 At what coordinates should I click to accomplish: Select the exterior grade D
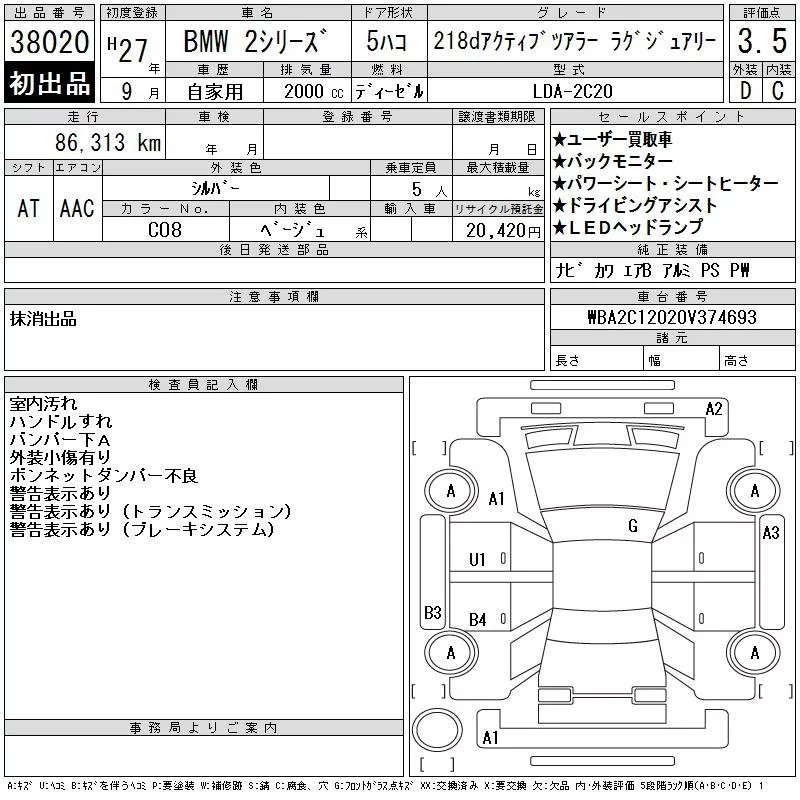[745, 91]
